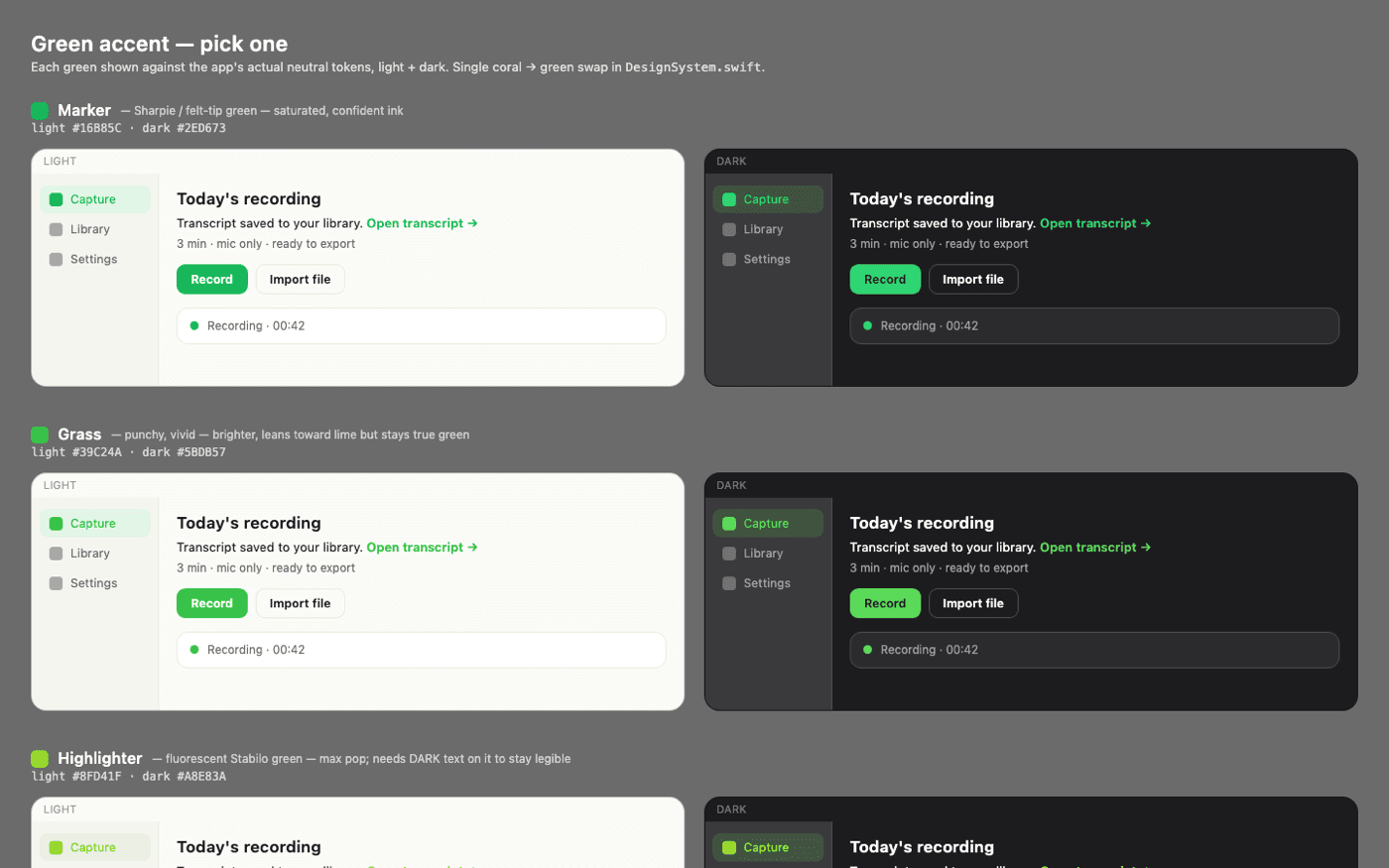Click 'light #8FD41F · dark #A8E83A' hex text
This screenshot has height=868, width=1389.
pos(128,777)
